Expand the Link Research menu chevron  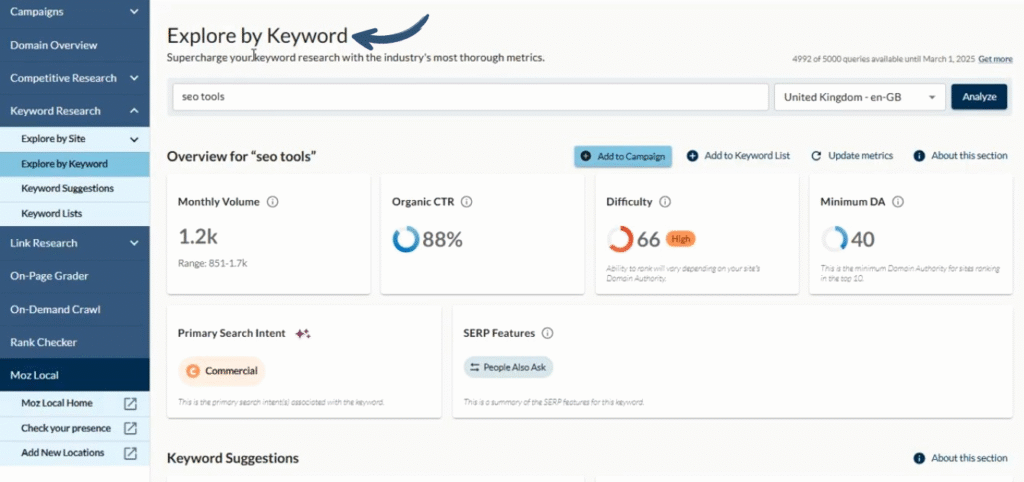pos(134,243)
